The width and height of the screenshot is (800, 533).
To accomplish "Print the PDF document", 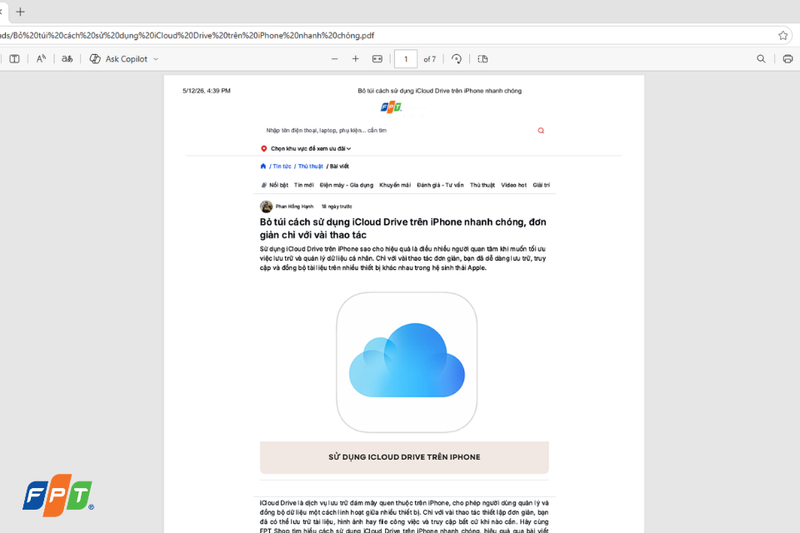I will pyautogui.click(x=788, y=59).
